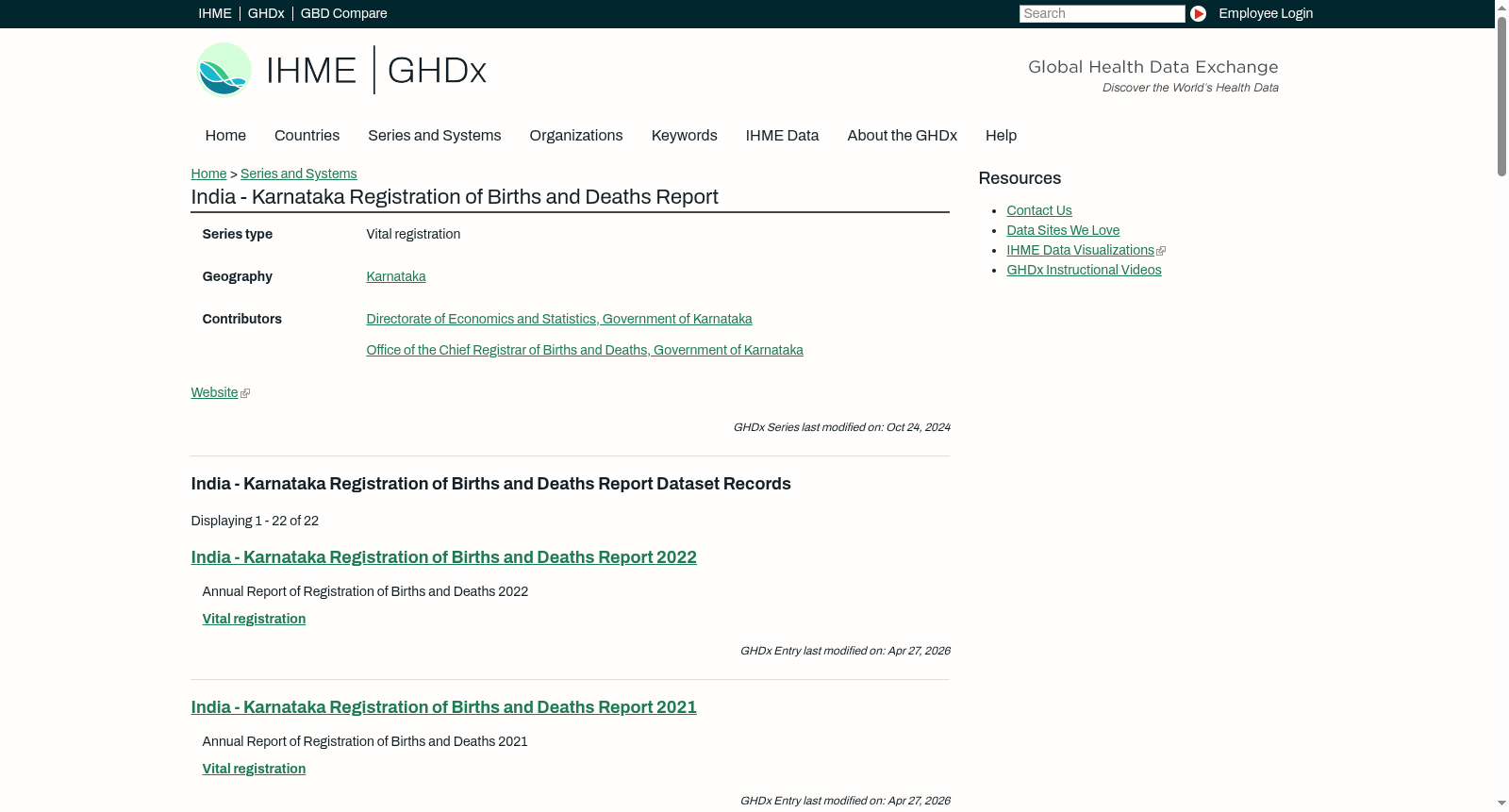1509x812 pixels.
Task: Click 'Annual Report of Registration of Births and Deaths 2022'
Action: click(x=365, y=591)
